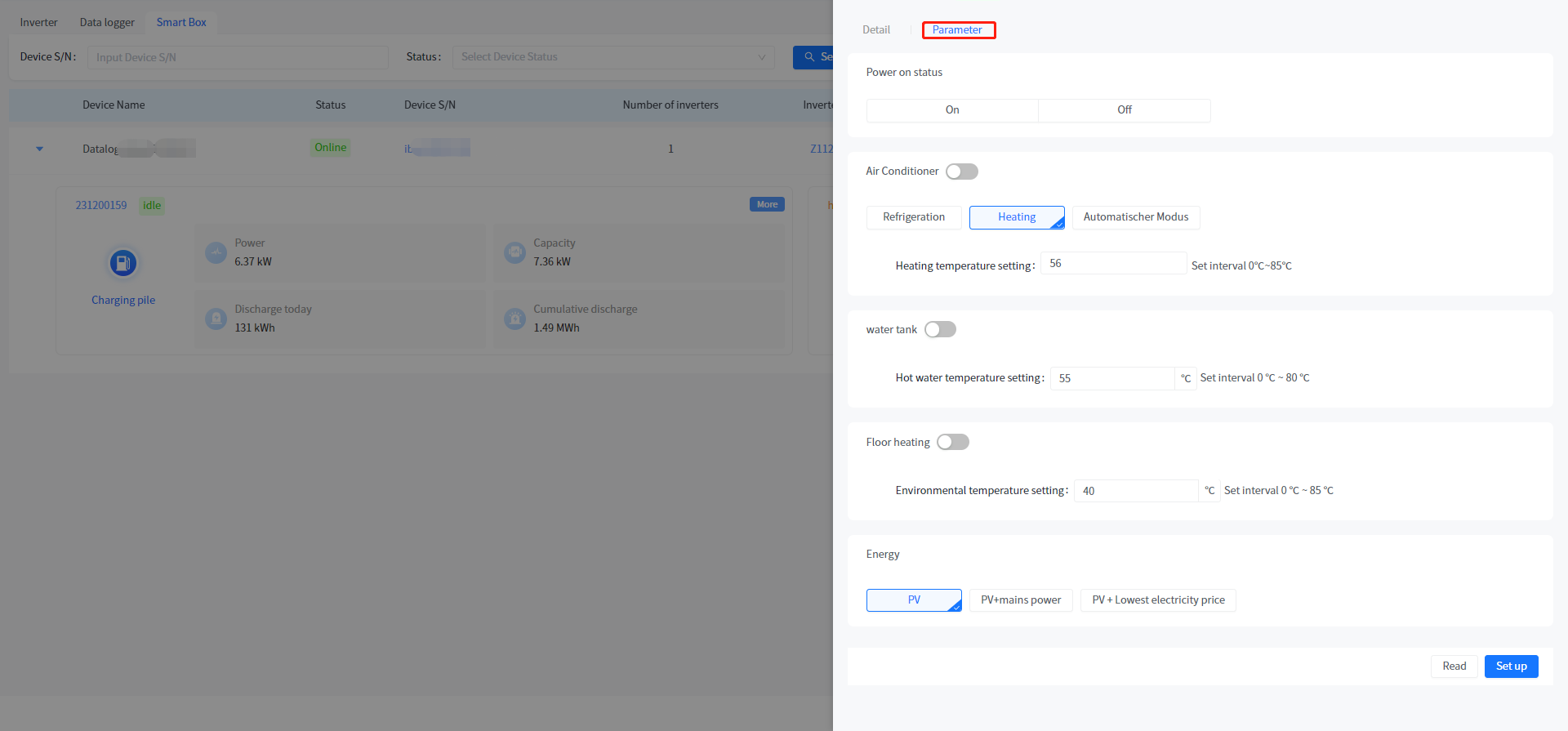This screenshot has height=731, width=1568.
Task: Click the Heating temperature setting field
Action: pyautogui.click(x=1112, y=264)
